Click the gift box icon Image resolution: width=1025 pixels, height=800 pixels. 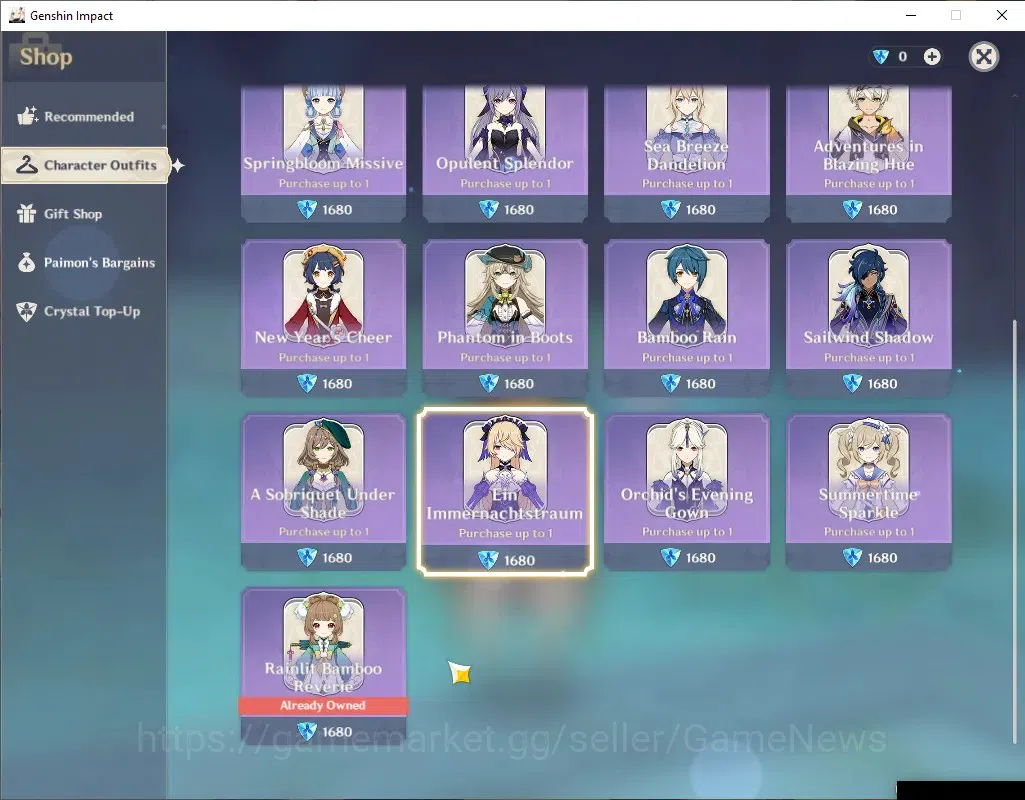(x=27, y=214)
